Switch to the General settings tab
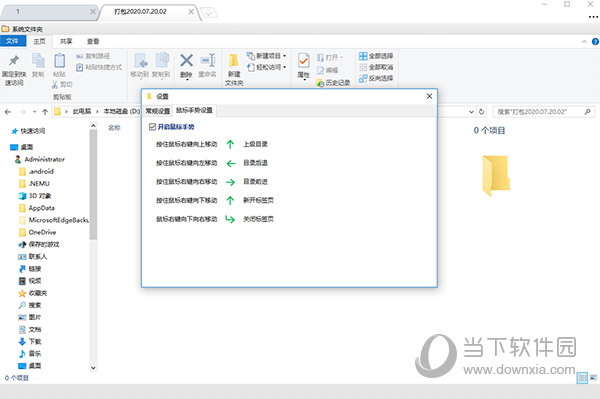Image resolution: width=600 pixels, height=399 pixels. (158, 111)
